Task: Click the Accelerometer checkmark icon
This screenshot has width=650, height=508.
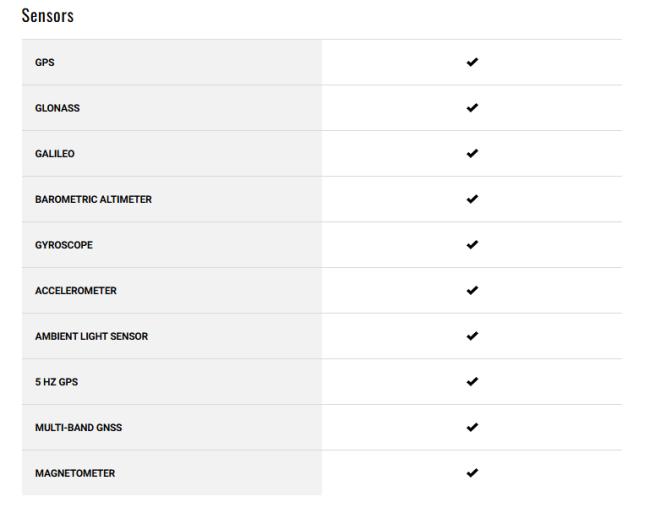Action: 472,290
